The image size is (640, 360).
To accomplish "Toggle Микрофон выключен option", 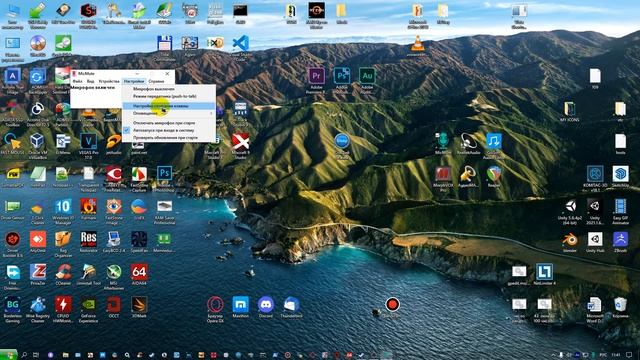I will pyautogui.click(x=169, y=89).
